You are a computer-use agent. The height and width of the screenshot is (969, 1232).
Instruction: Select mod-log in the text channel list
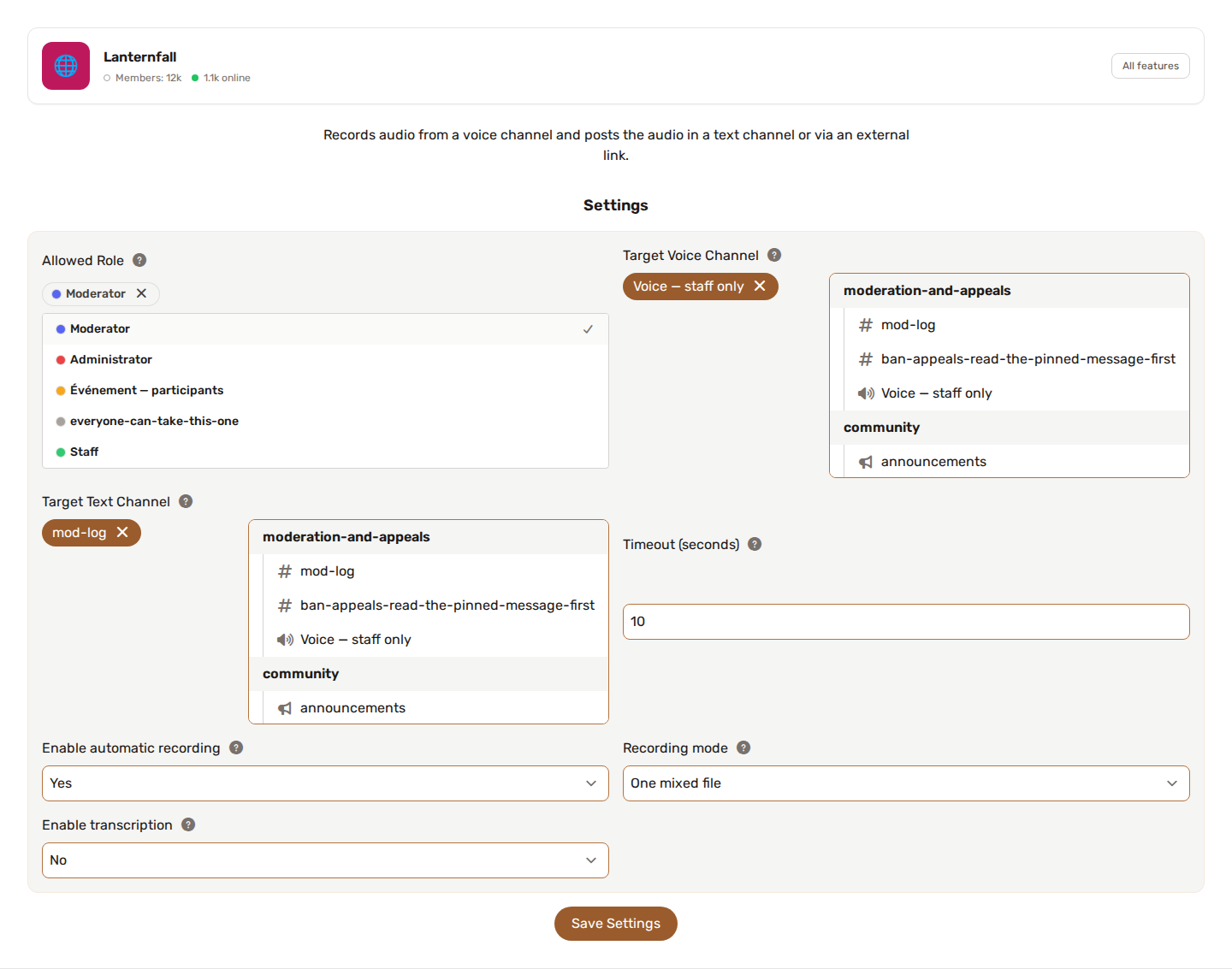(x=435, y=571)
